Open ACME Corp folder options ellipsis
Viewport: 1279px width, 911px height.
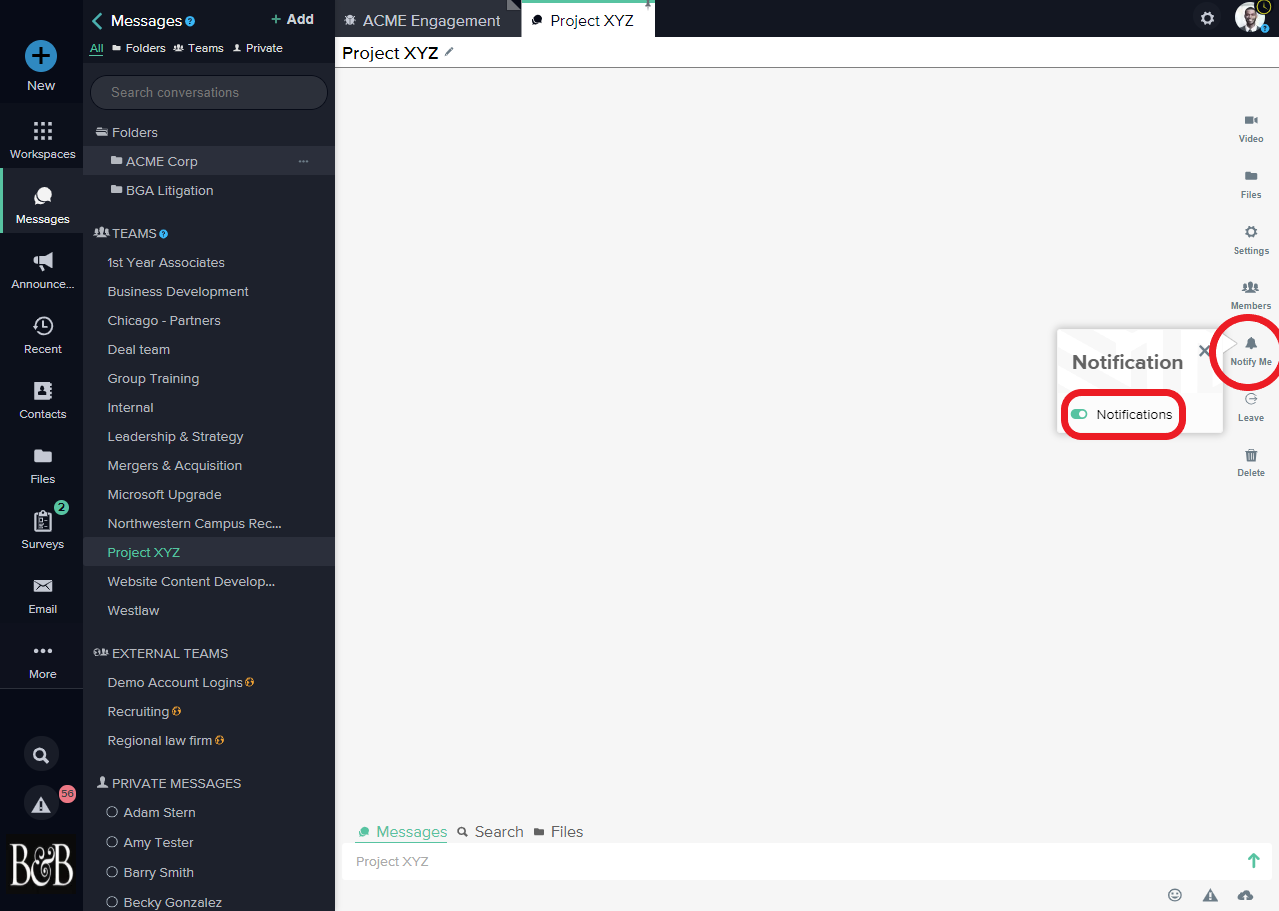pos(304,161)
